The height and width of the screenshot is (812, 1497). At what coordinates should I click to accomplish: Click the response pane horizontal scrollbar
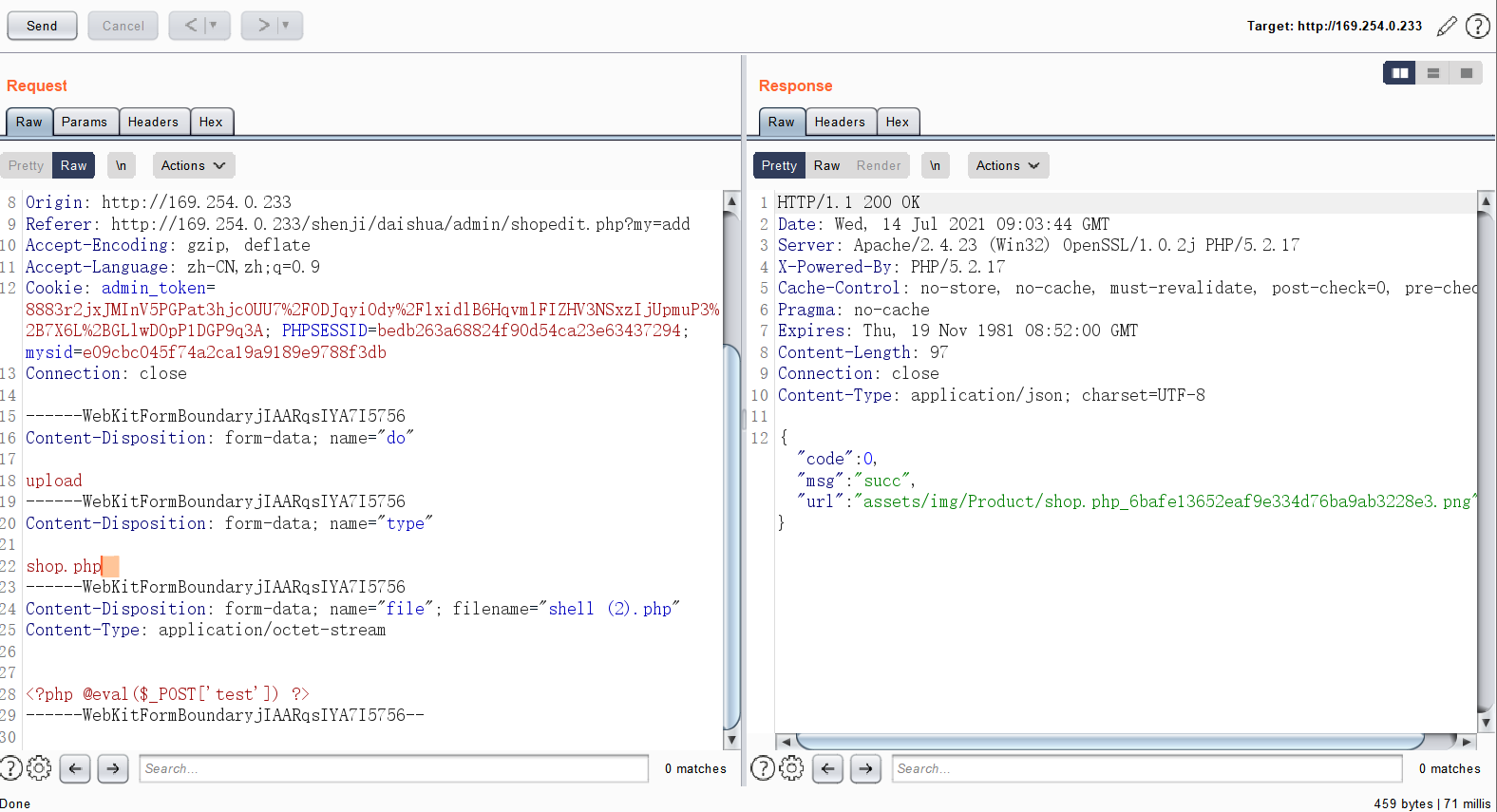(1109, 741)
